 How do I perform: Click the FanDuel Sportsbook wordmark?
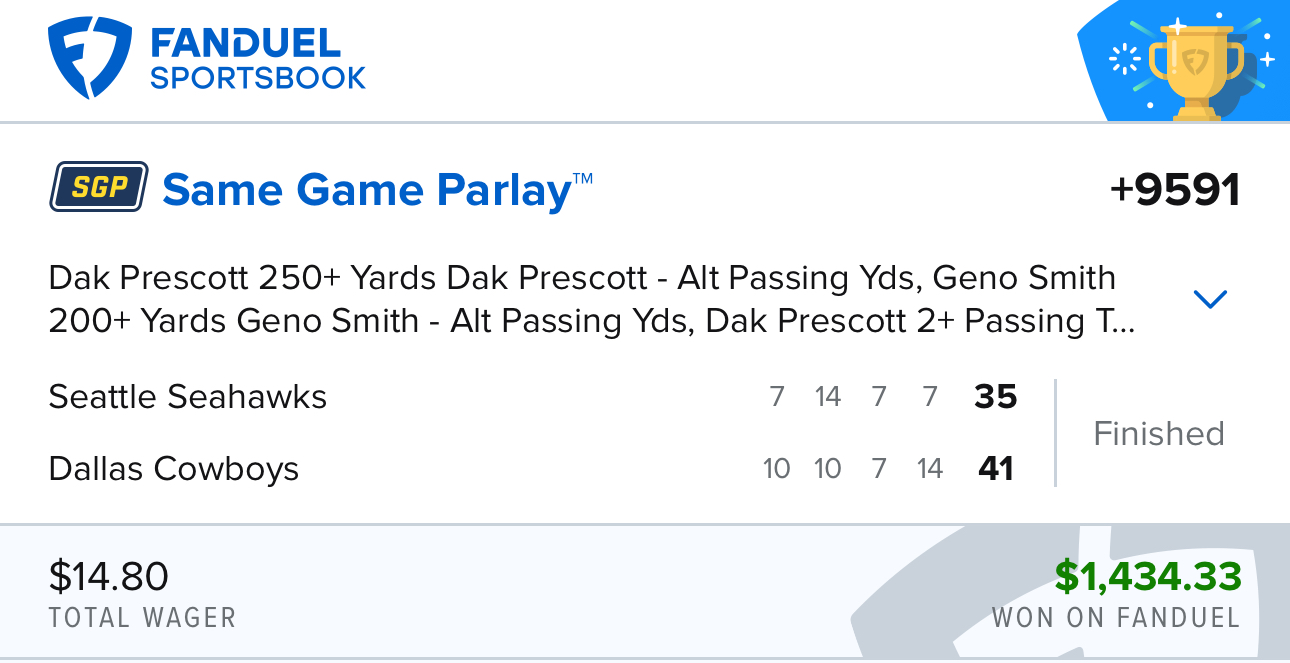(x=258, y=59)
